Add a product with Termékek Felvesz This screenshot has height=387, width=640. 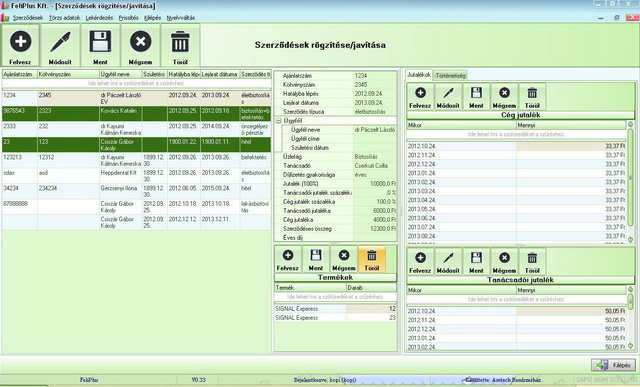(x=288, y=259)
